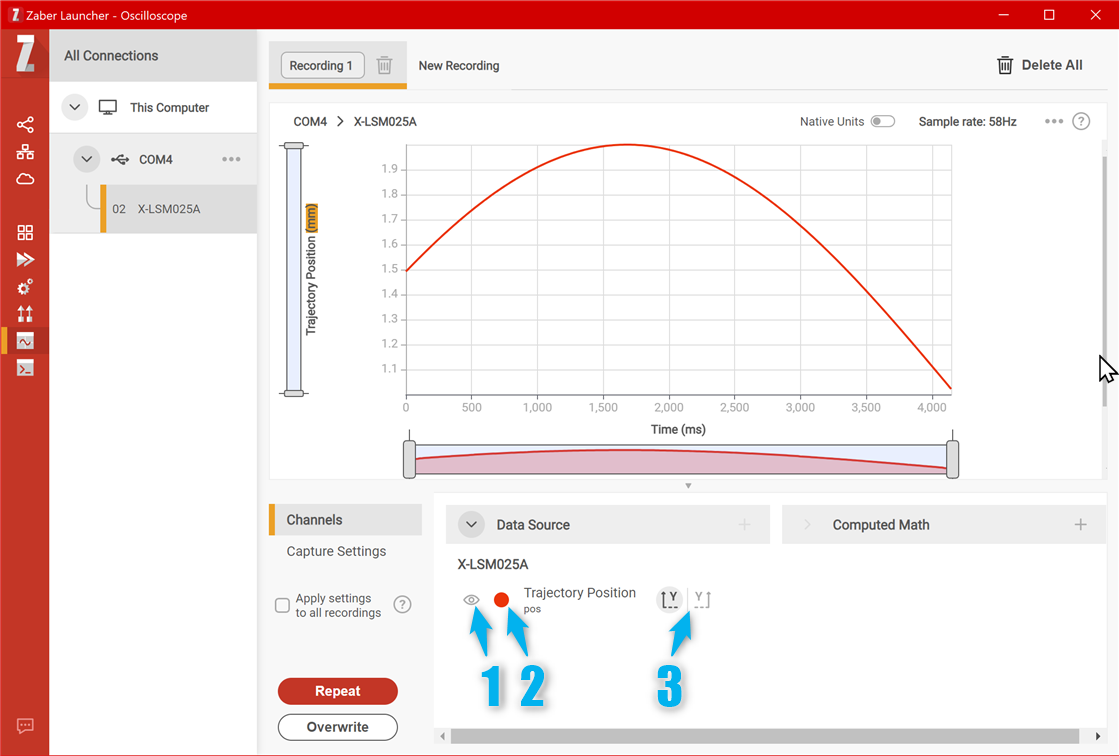Open the Capture Settings section

[x=336, y=551]
